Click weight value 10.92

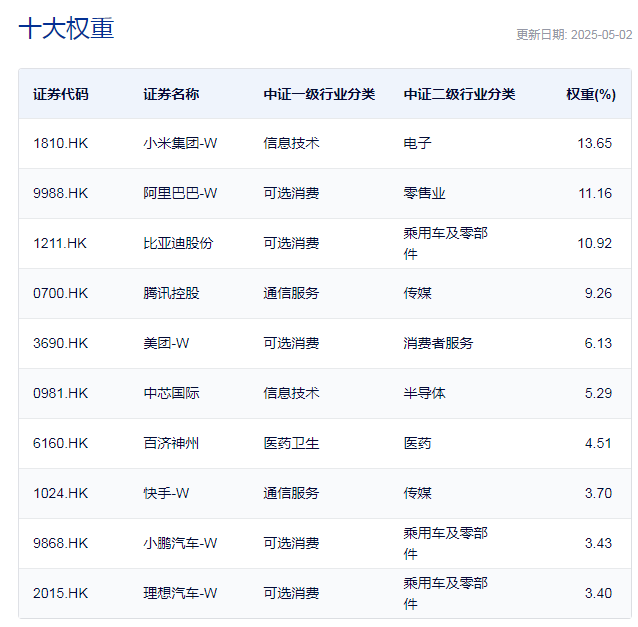click(594, 243)
